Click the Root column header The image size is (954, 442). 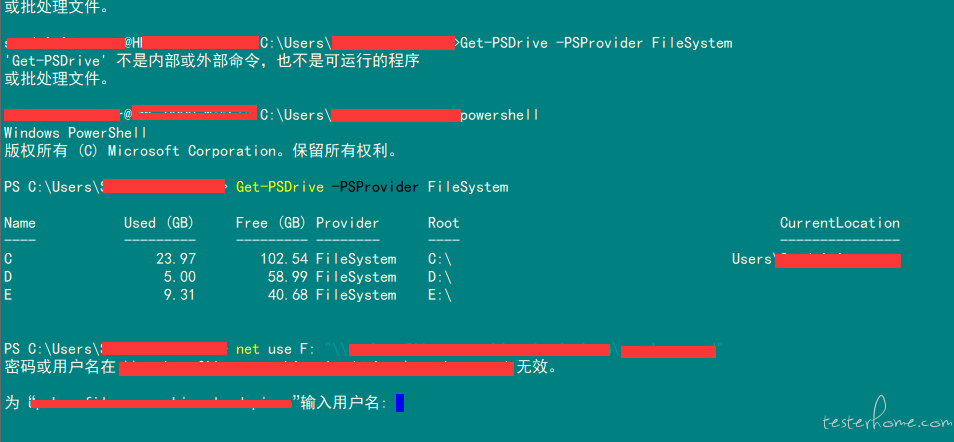444,223
